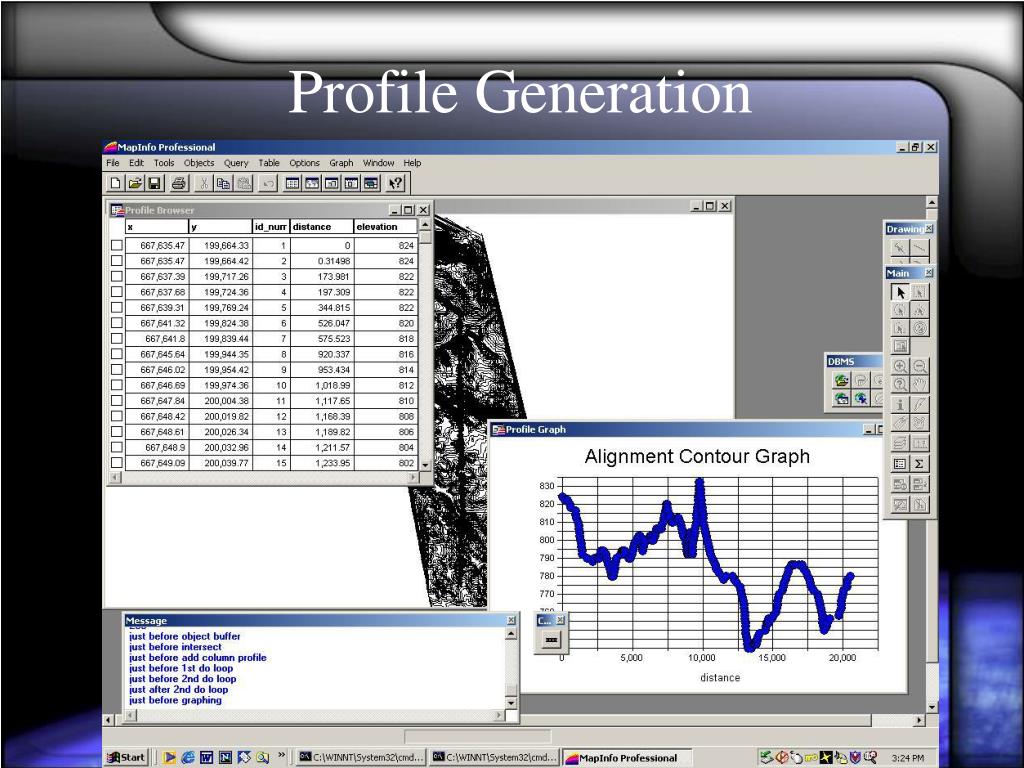Click the Help pointer question-mark icon
Screen dimensions: 1024x768
396,184
